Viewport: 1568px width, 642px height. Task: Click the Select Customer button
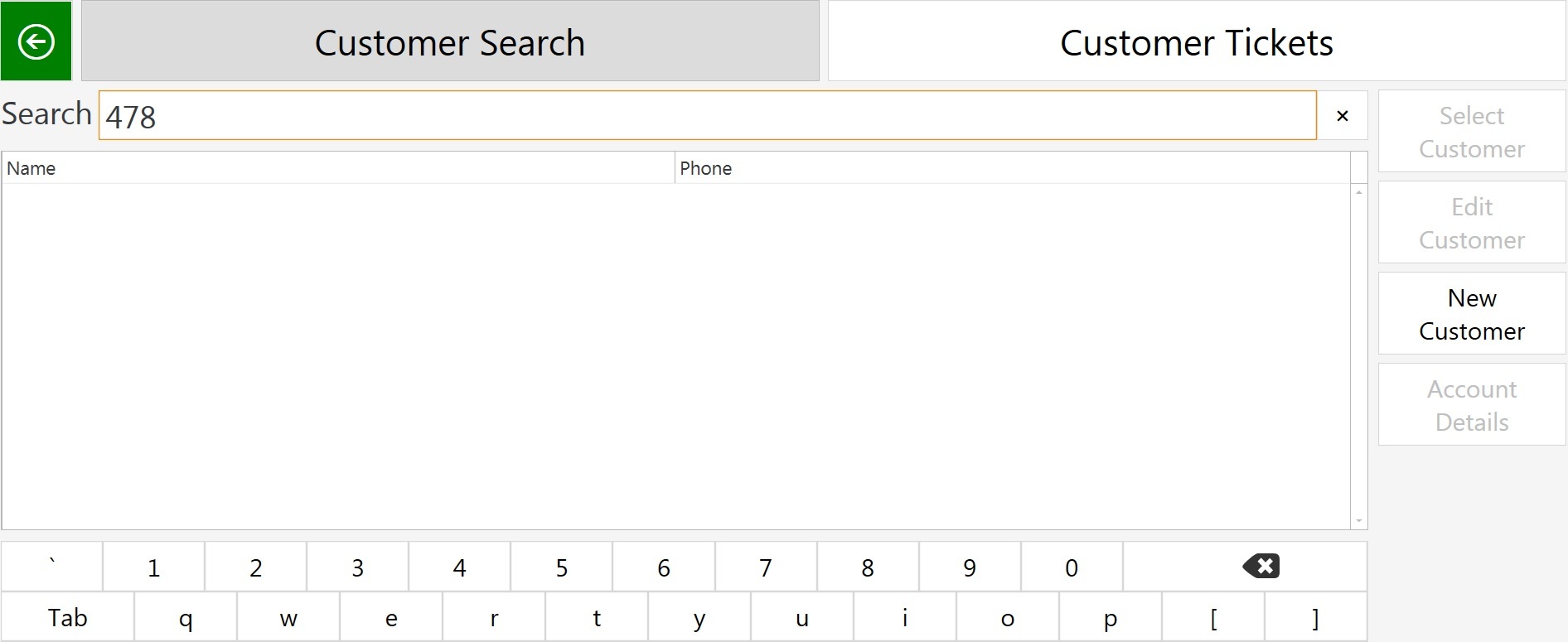1472,132
